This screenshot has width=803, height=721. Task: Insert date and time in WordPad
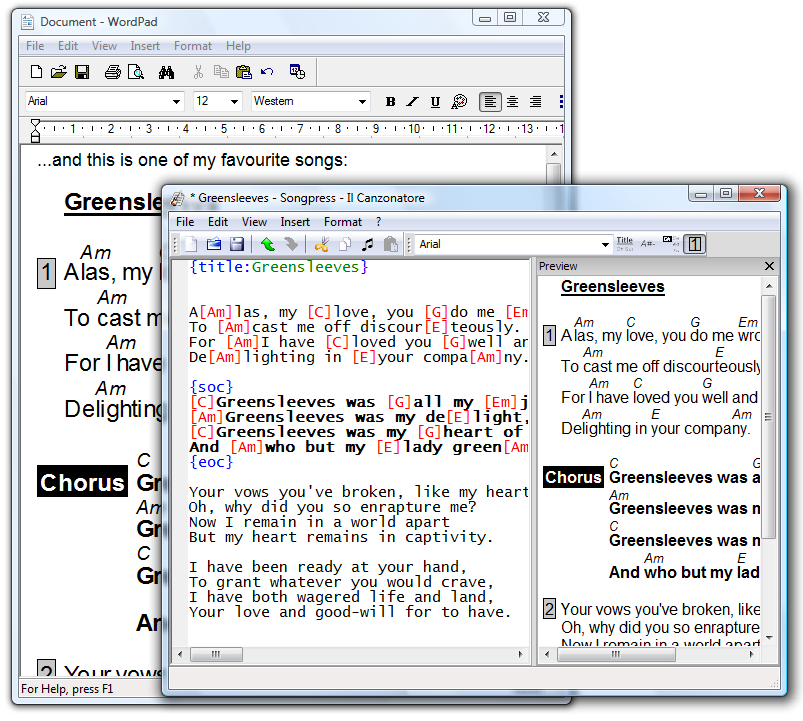[297, 72]
